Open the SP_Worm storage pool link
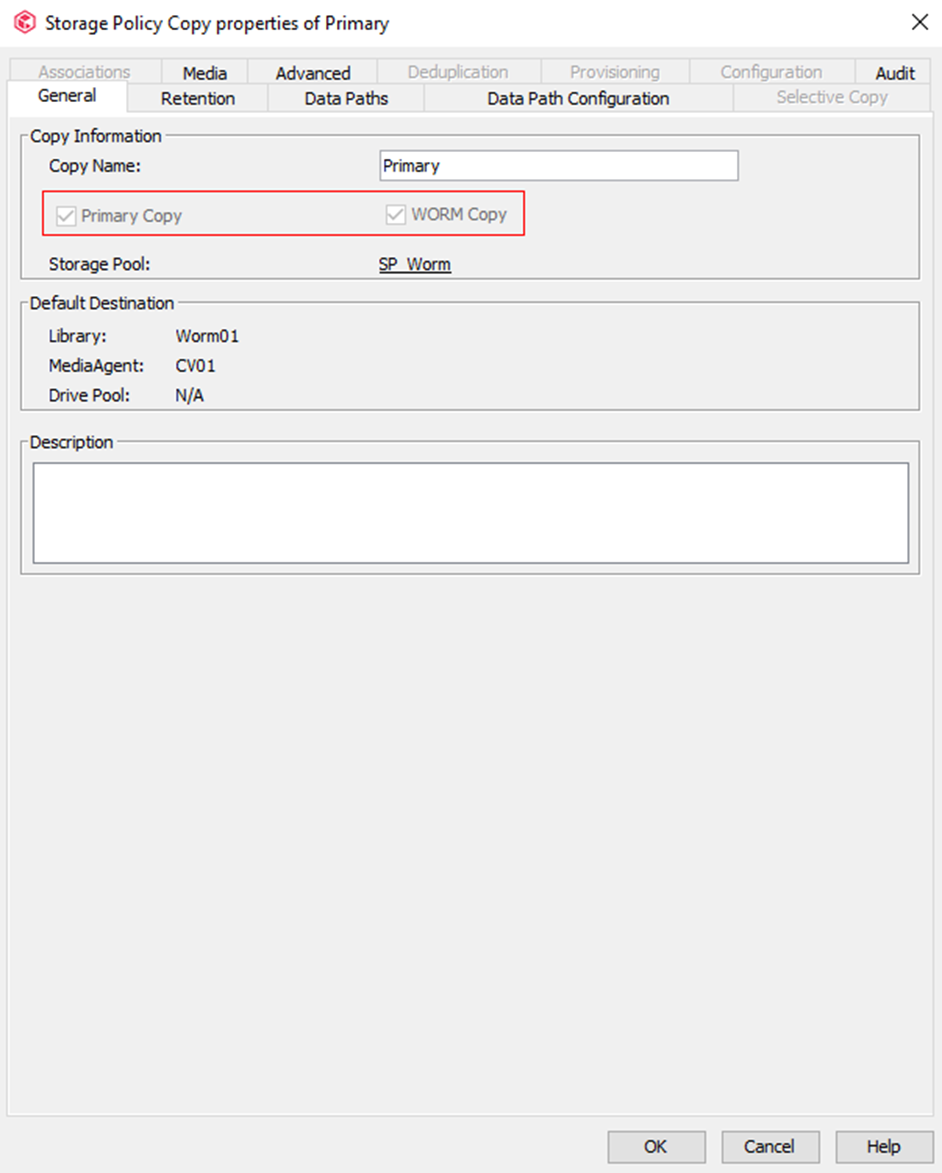942x1173 pixels. coord(414,265)
